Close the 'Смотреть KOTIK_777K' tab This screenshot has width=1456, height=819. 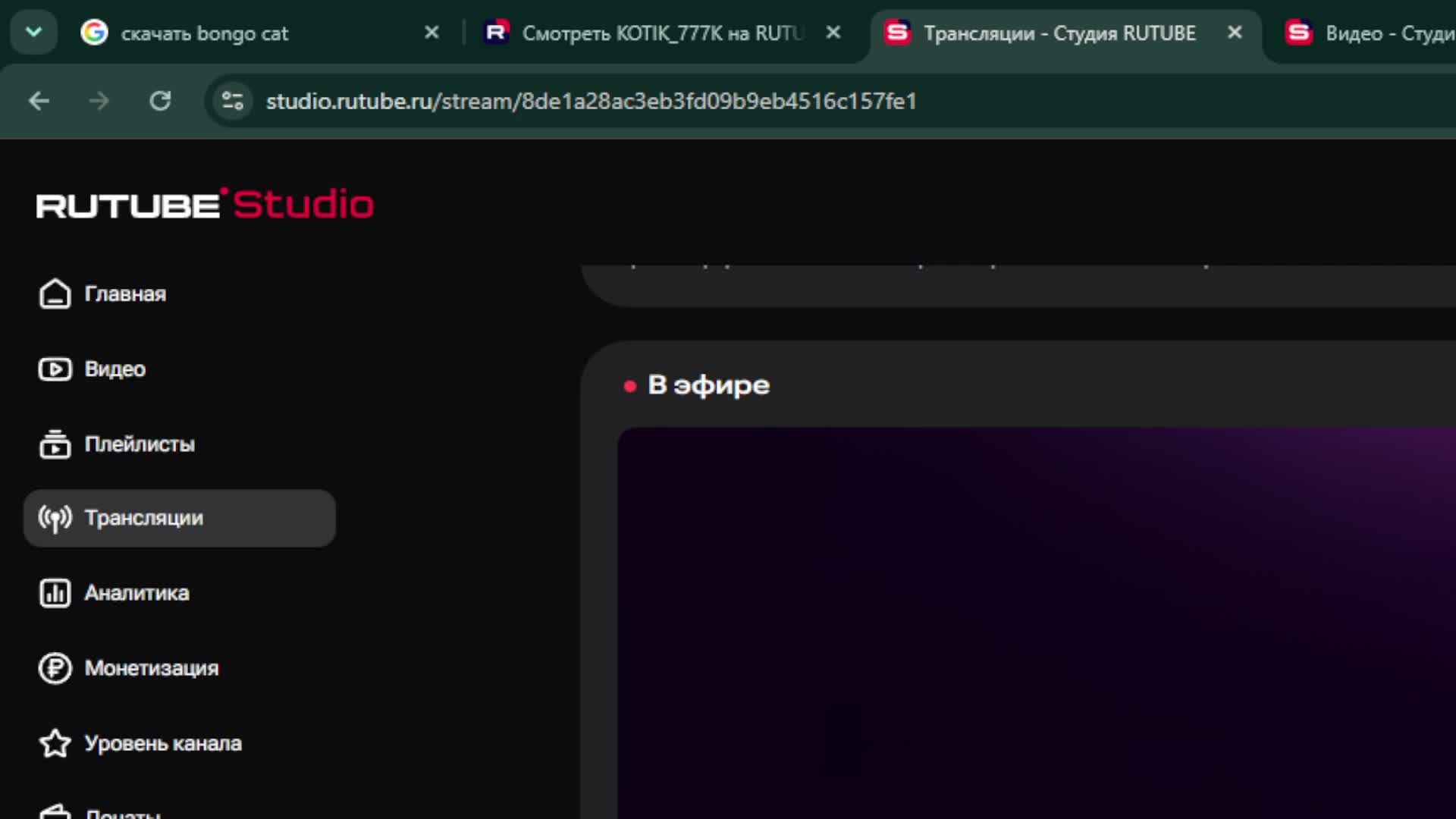(x=833, y=33)
